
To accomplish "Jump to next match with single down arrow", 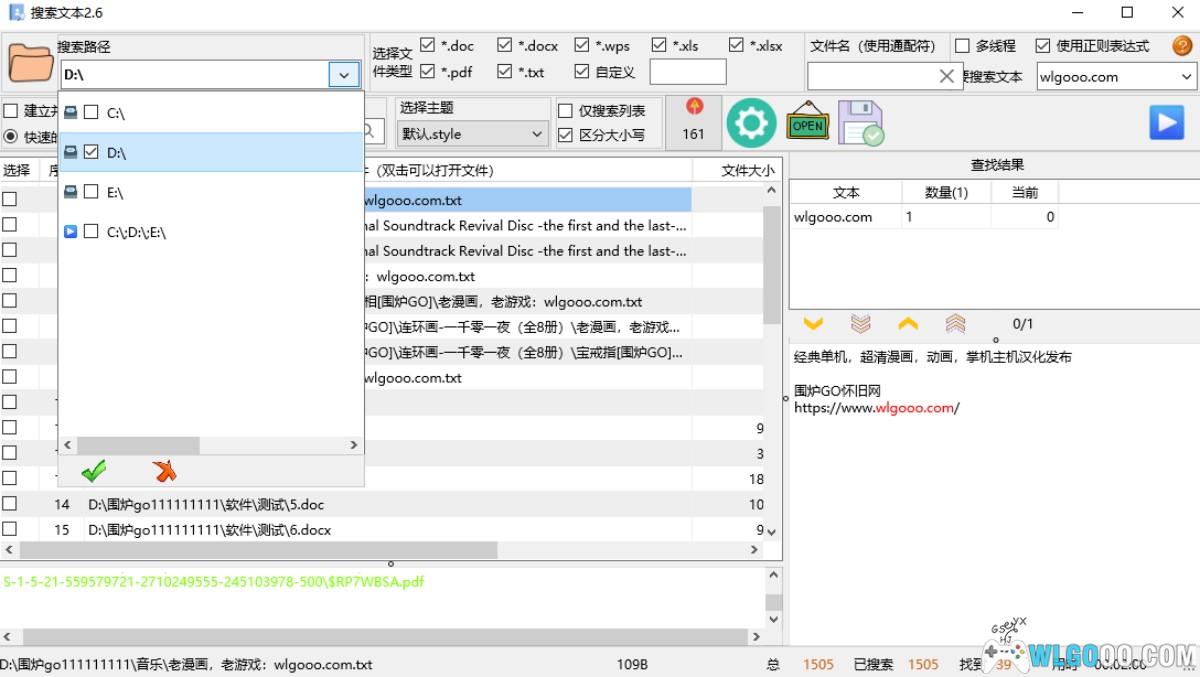I will (813, 324).
